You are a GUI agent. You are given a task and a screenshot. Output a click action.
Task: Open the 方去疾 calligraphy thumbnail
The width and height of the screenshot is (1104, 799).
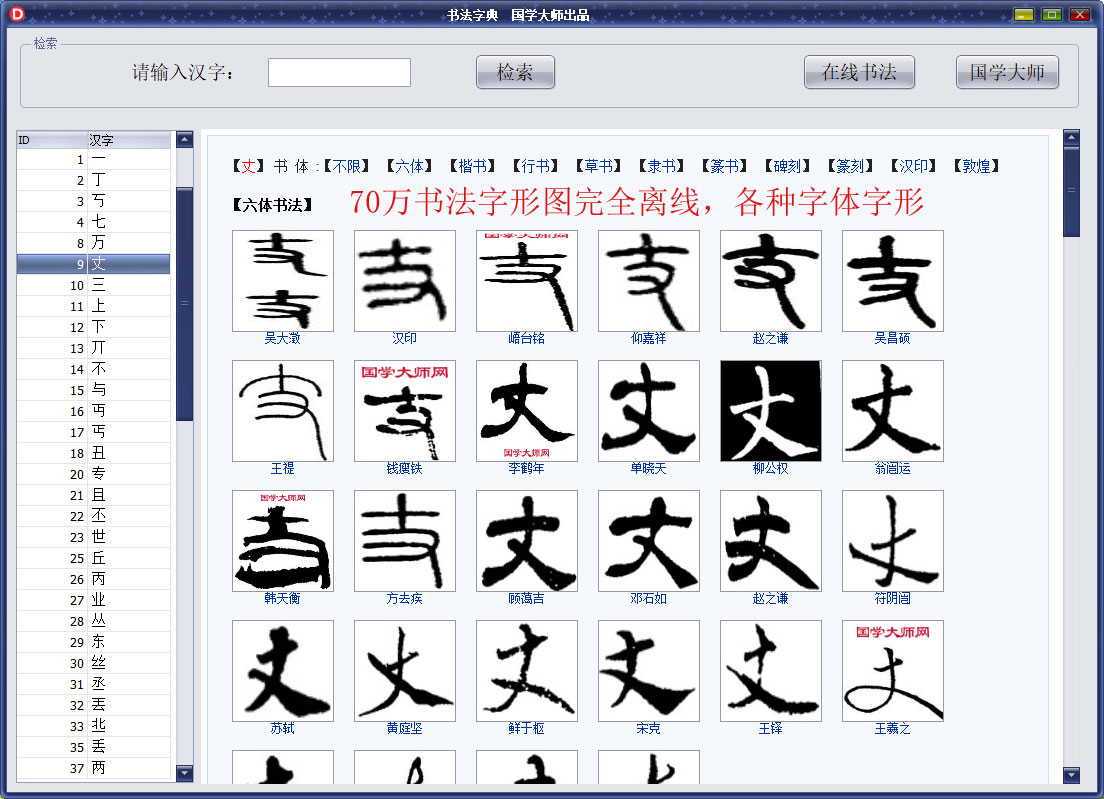pos(405,541)
